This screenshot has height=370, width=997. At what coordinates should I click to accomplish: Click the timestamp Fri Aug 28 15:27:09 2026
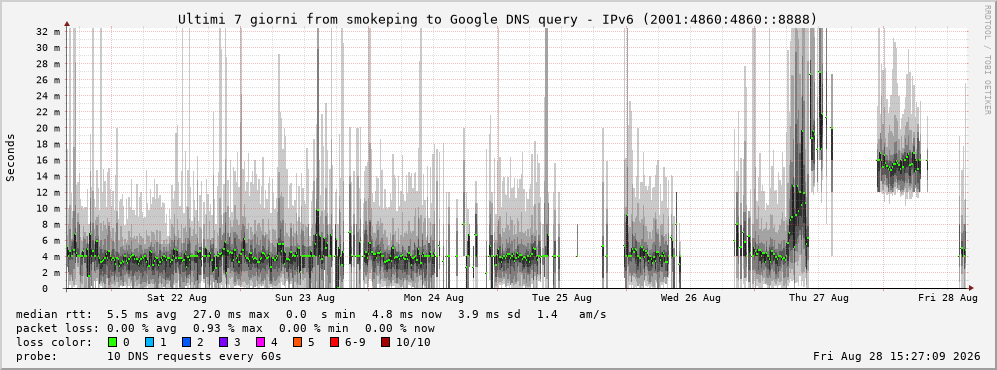tap(897, 356)
